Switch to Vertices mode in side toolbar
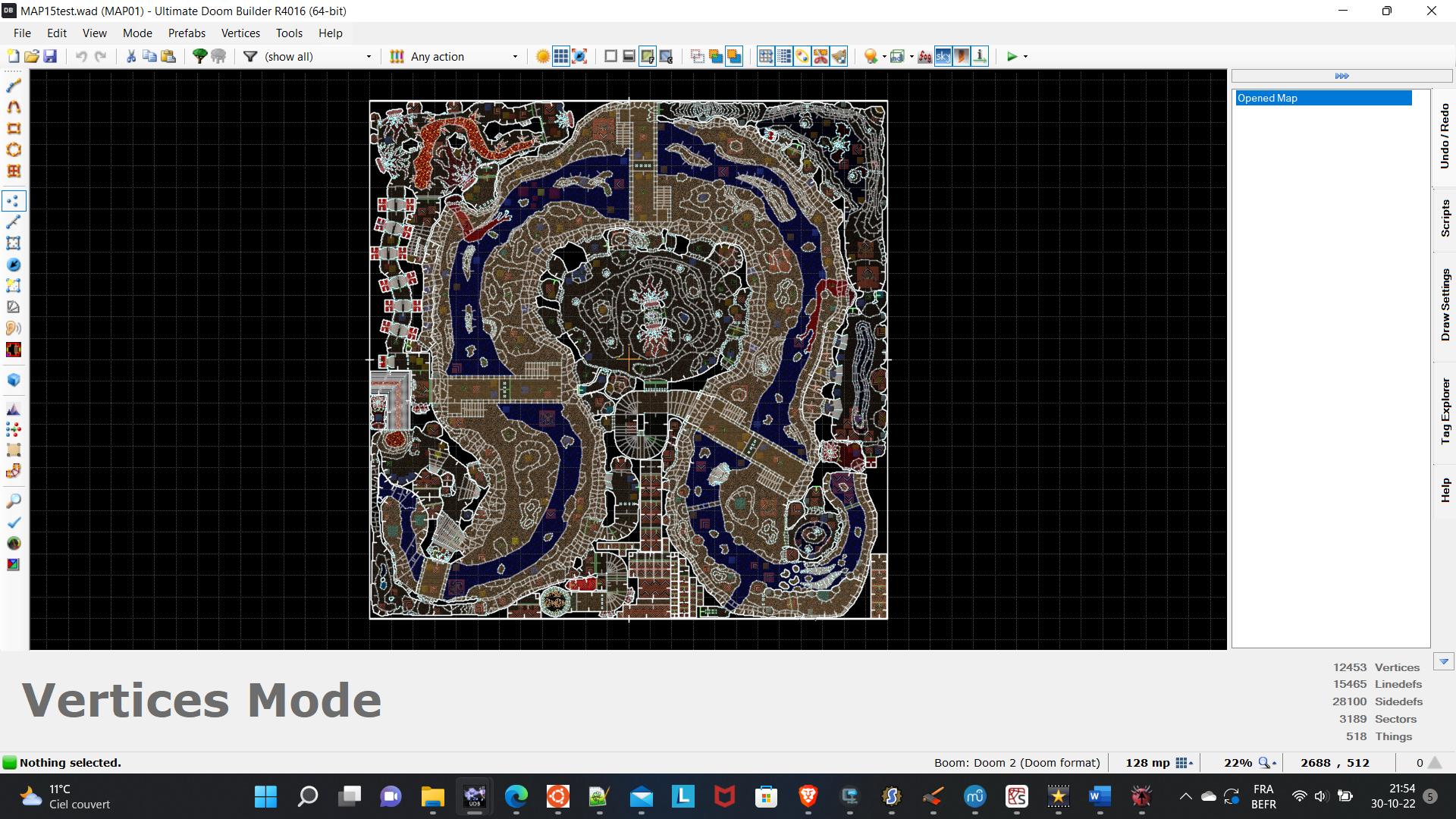Image resolution: width=1456 pixels, height=819 pixels. pos(14,201)
